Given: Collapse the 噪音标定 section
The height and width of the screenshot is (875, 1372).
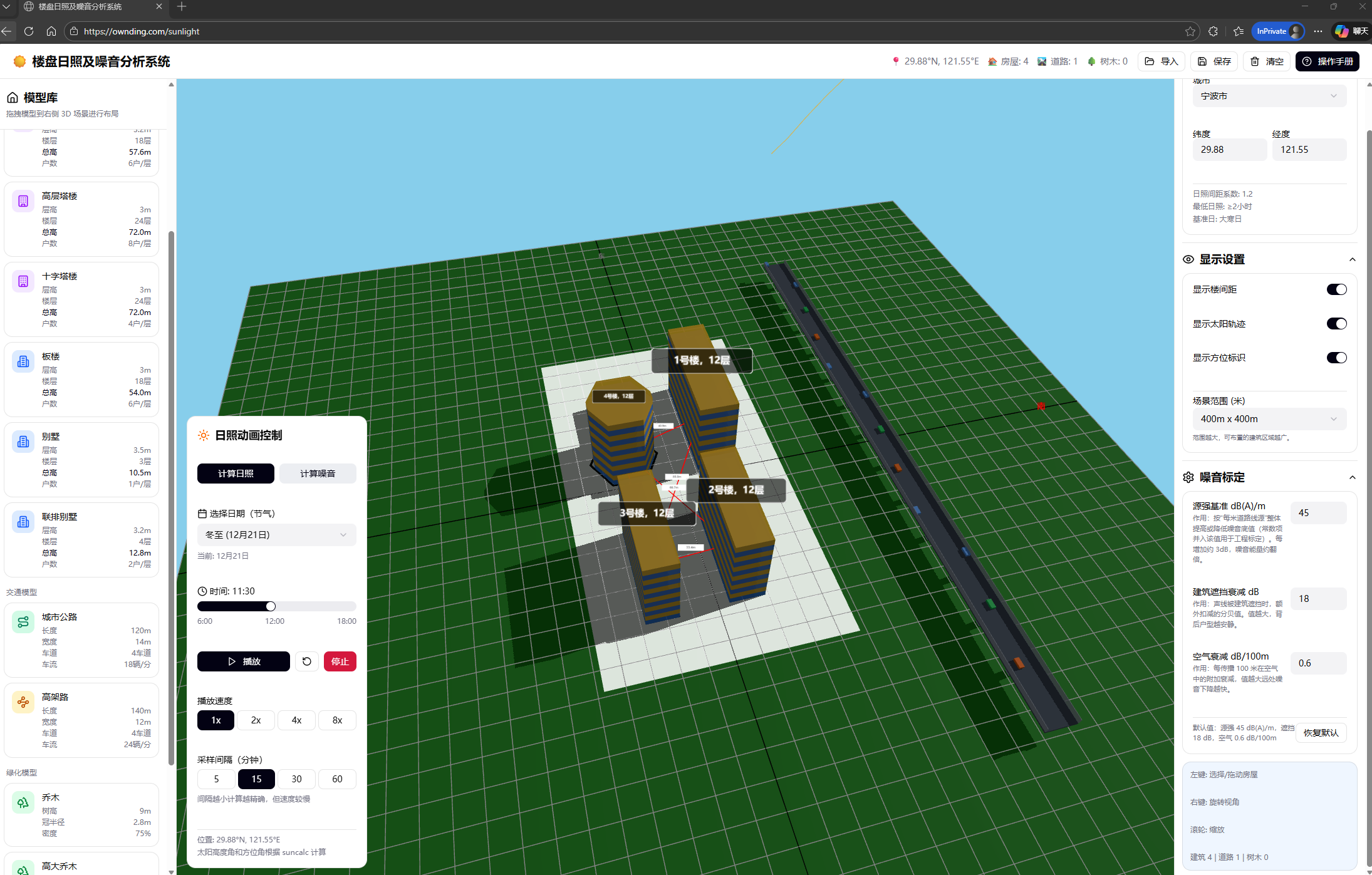Looking at the screenshot, I should [1352, 477].
